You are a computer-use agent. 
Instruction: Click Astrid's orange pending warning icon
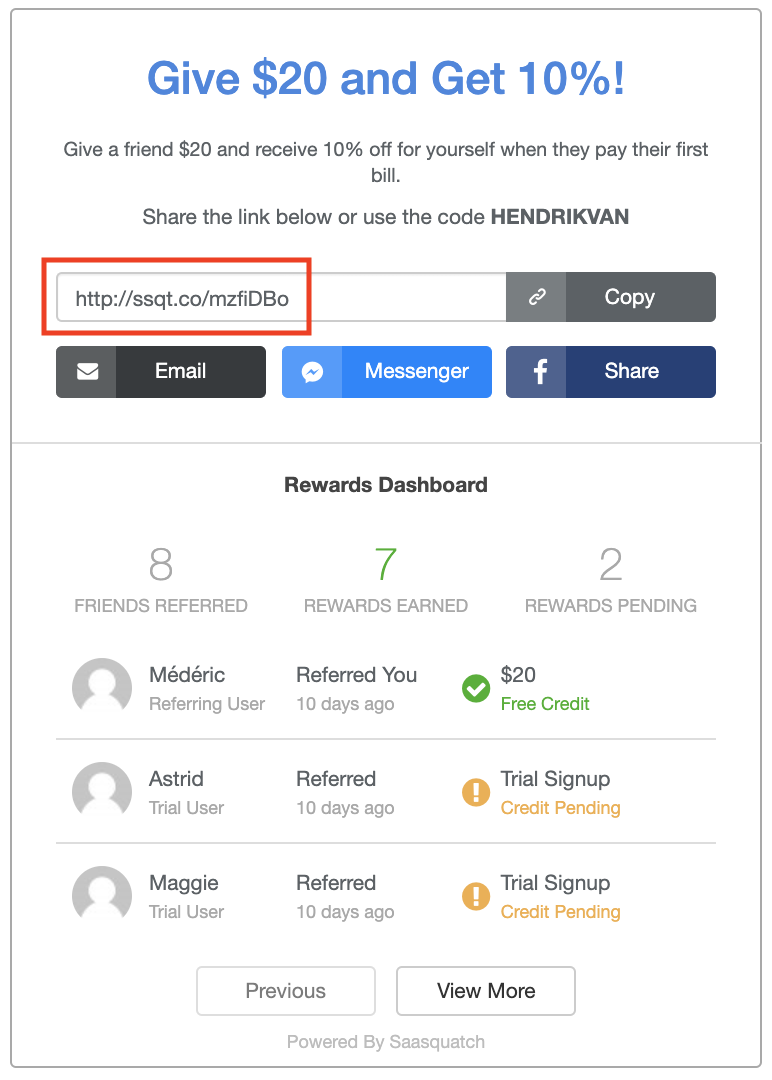pyautogui.click(x=476, y=793)
